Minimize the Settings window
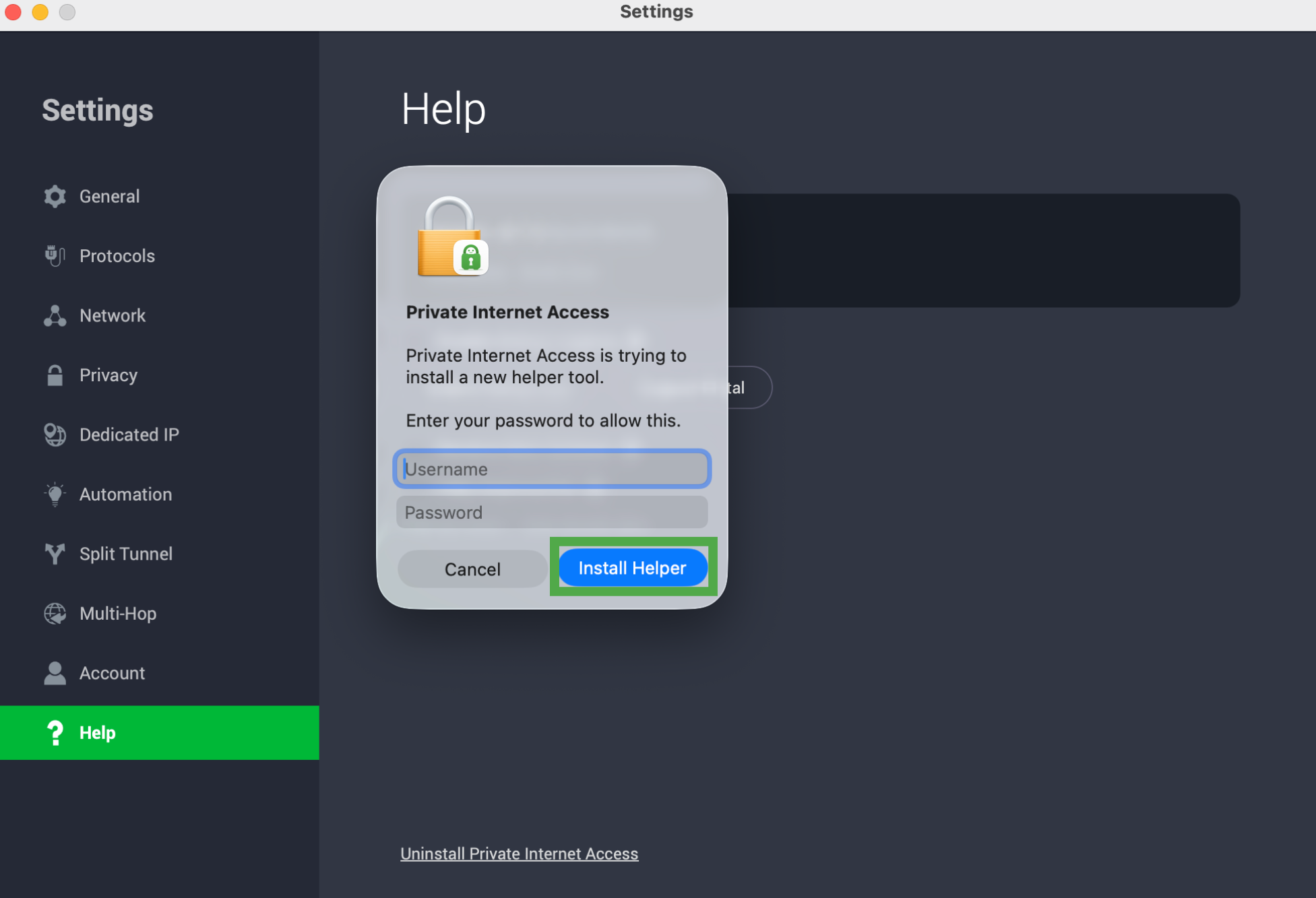Viewport: 1316px width, 898px height. pyautogui.click(x=40, y=11)
